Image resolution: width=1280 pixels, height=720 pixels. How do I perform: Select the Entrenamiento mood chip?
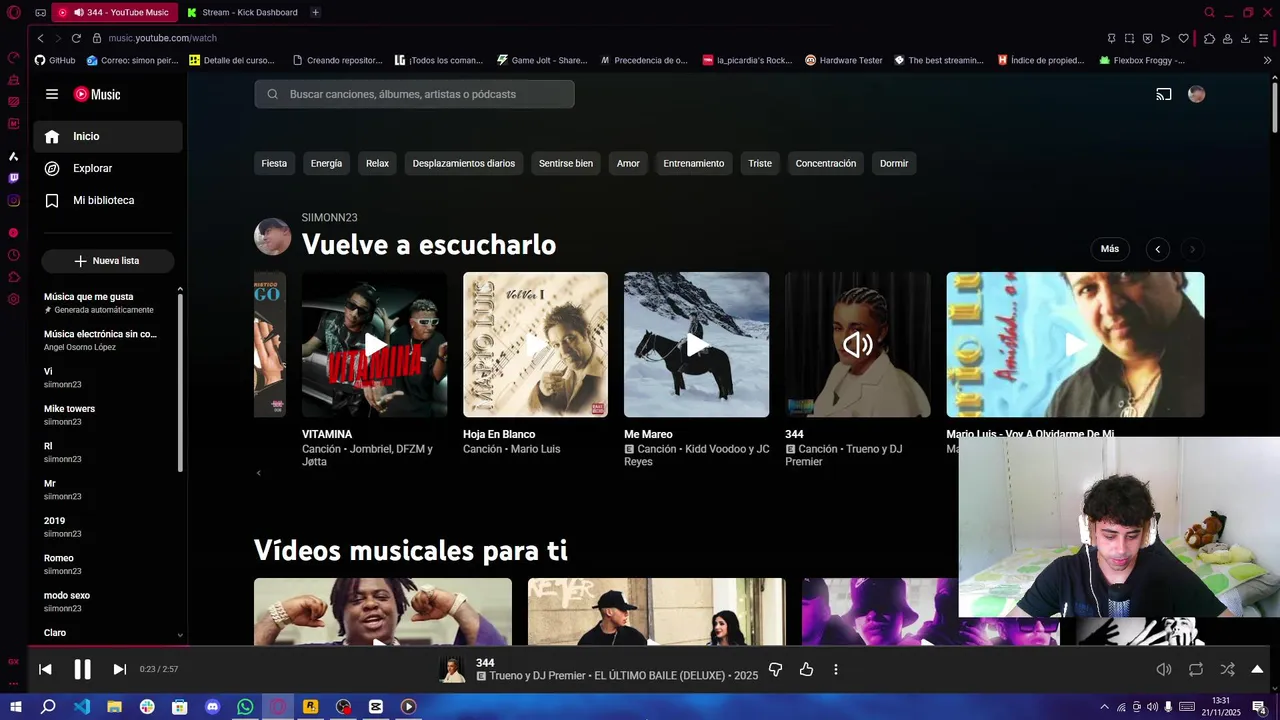pos(693,163)
